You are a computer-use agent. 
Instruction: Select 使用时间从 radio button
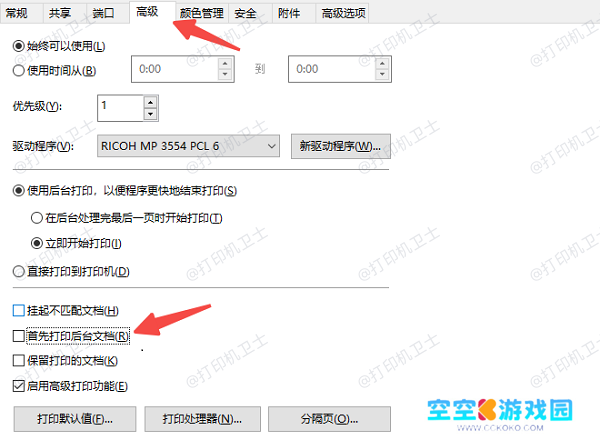coord(18,71)
